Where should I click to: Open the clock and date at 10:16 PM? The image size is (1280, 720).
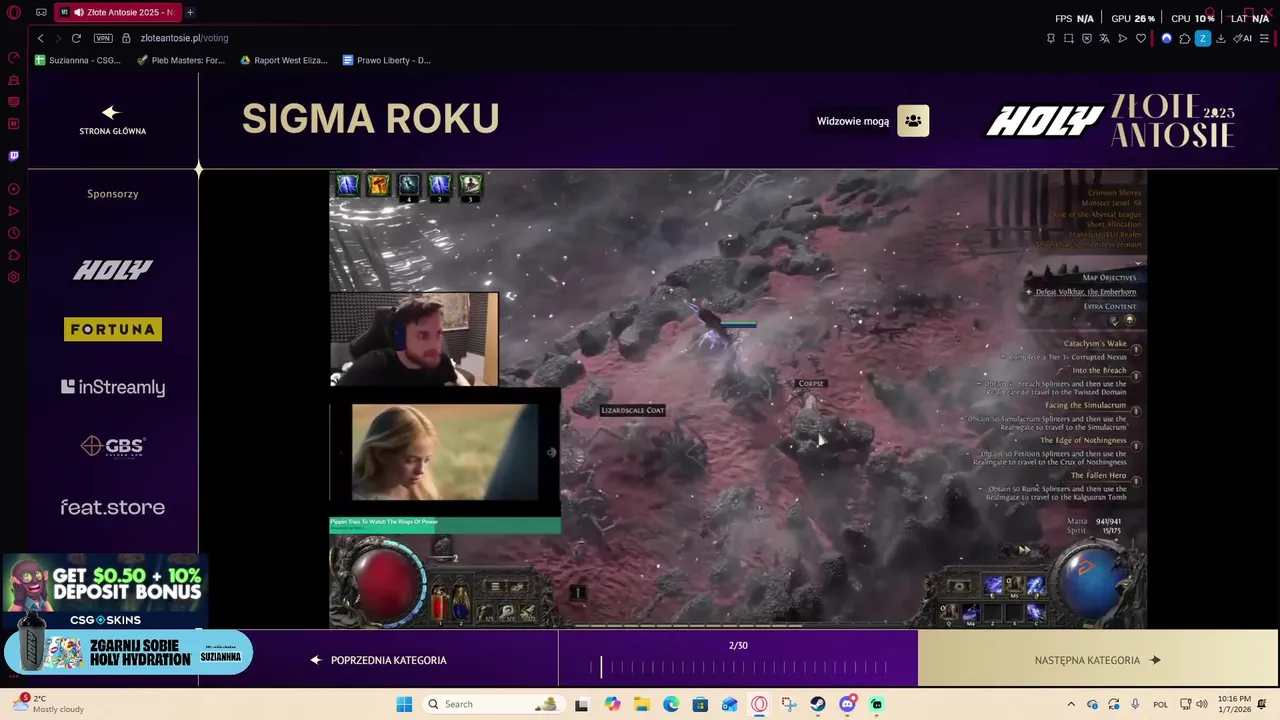[1234, 704]
